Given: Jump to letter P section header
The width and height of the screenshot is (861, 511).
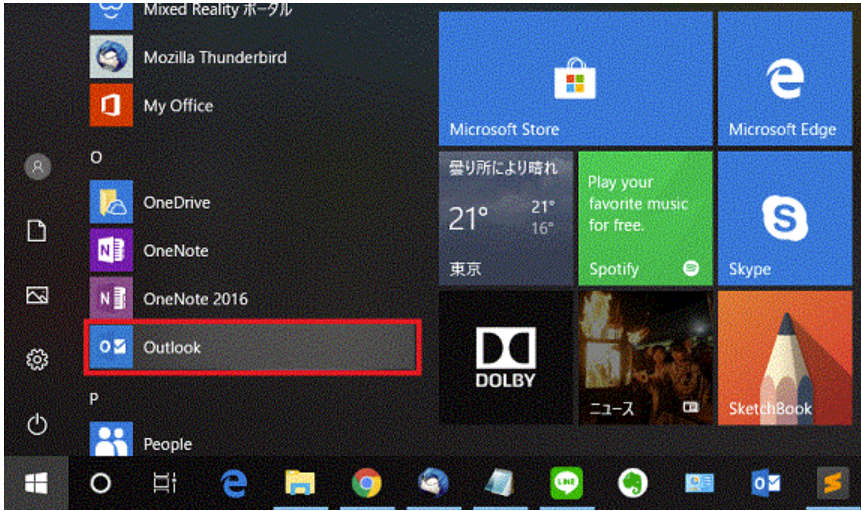Looking at the screenshot, I should click(94, 398).
